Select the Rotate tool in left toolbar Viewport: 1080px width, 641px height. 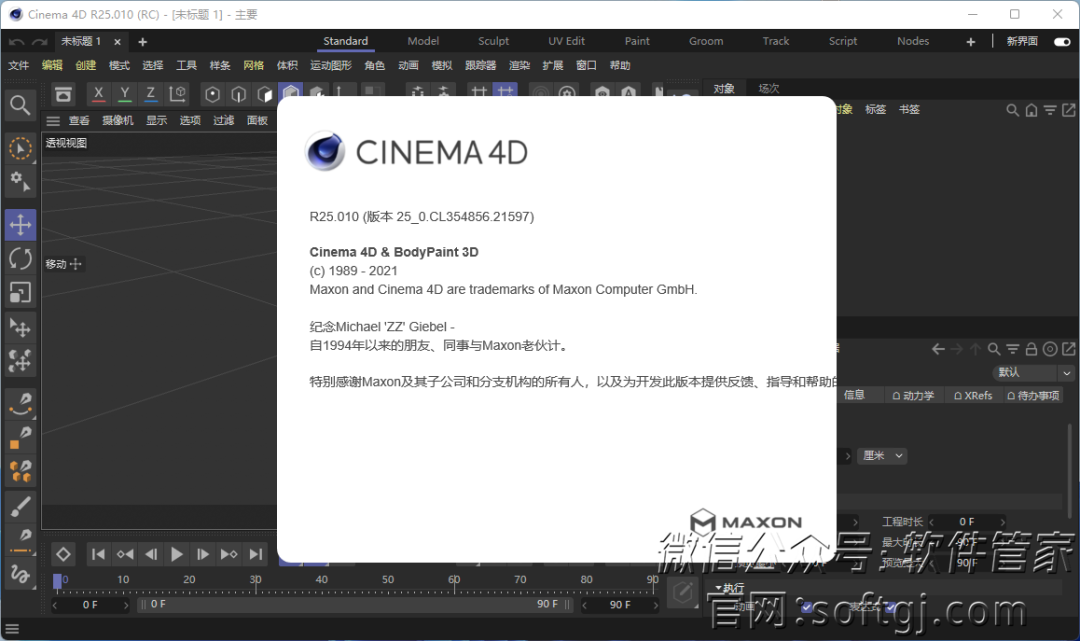click(x=20, y=259)
